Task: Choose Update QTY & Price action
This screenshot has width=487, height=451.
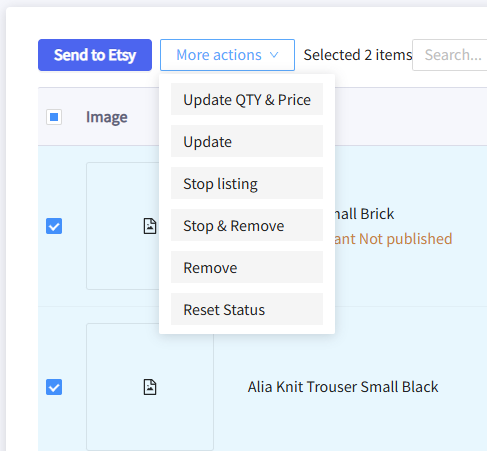Action: (x=247, y=99)
